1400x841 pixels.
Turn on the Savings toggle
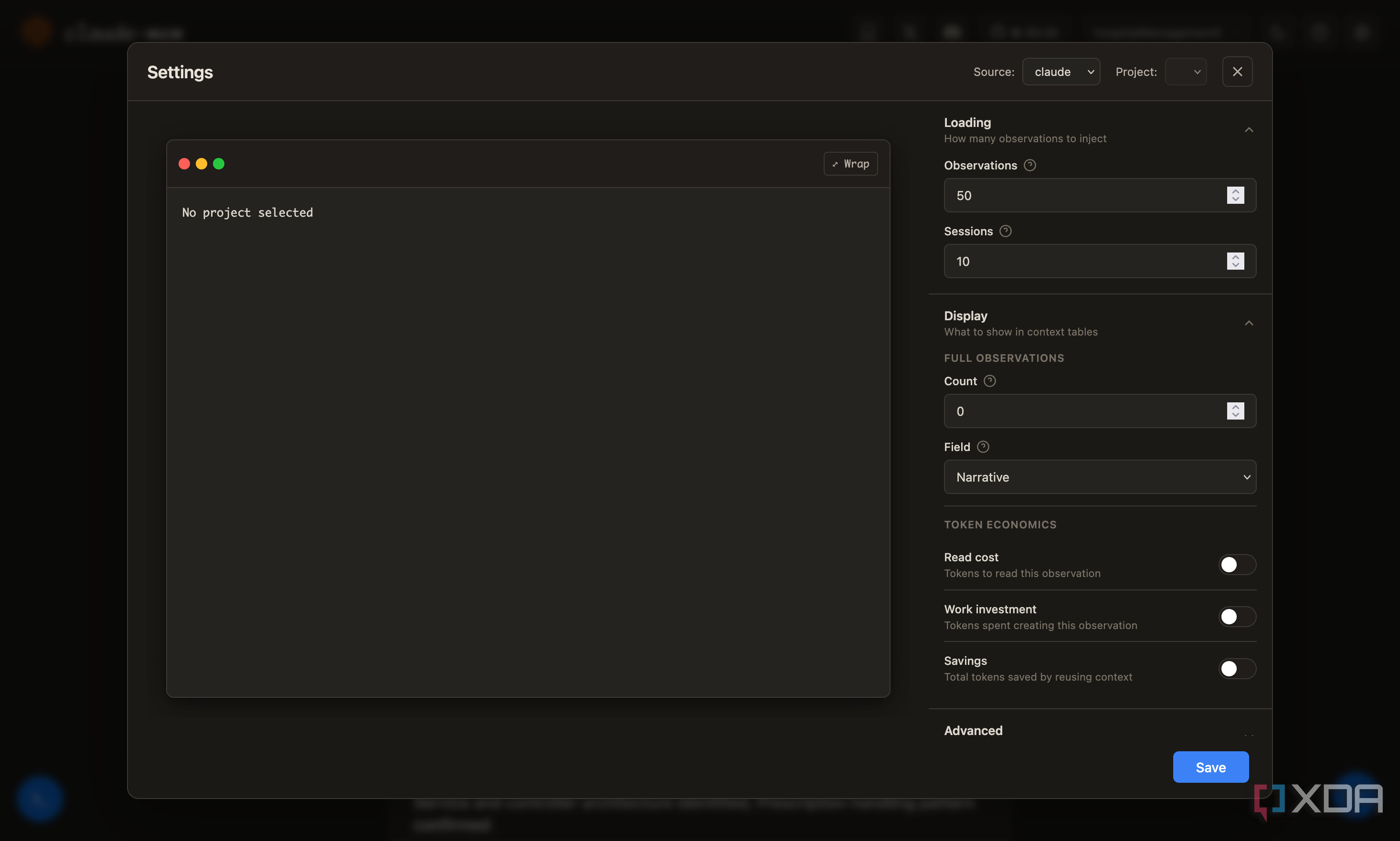pos(1237,669)
